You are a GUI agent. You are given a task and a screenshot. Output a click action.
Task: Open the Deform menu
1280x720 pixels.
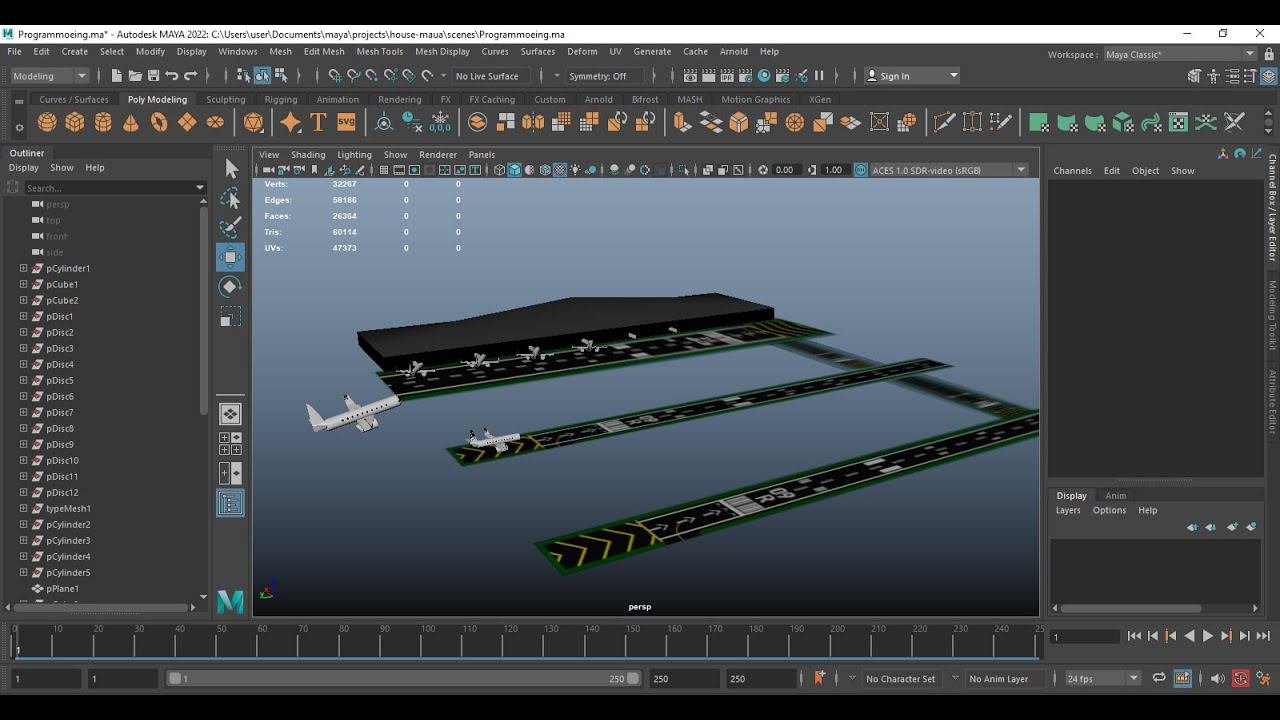(582, 52)
